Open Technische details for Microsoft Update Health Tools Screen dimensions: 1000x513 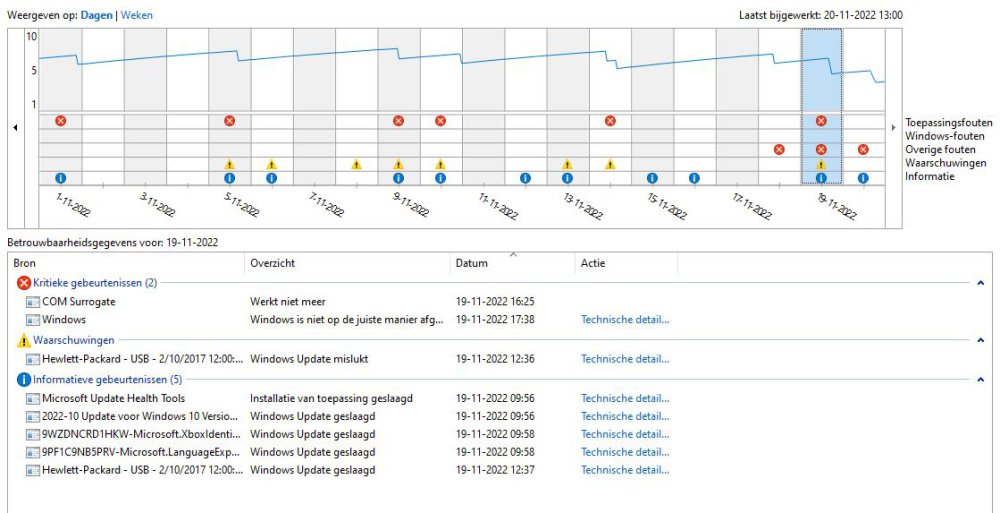point(625,398)
